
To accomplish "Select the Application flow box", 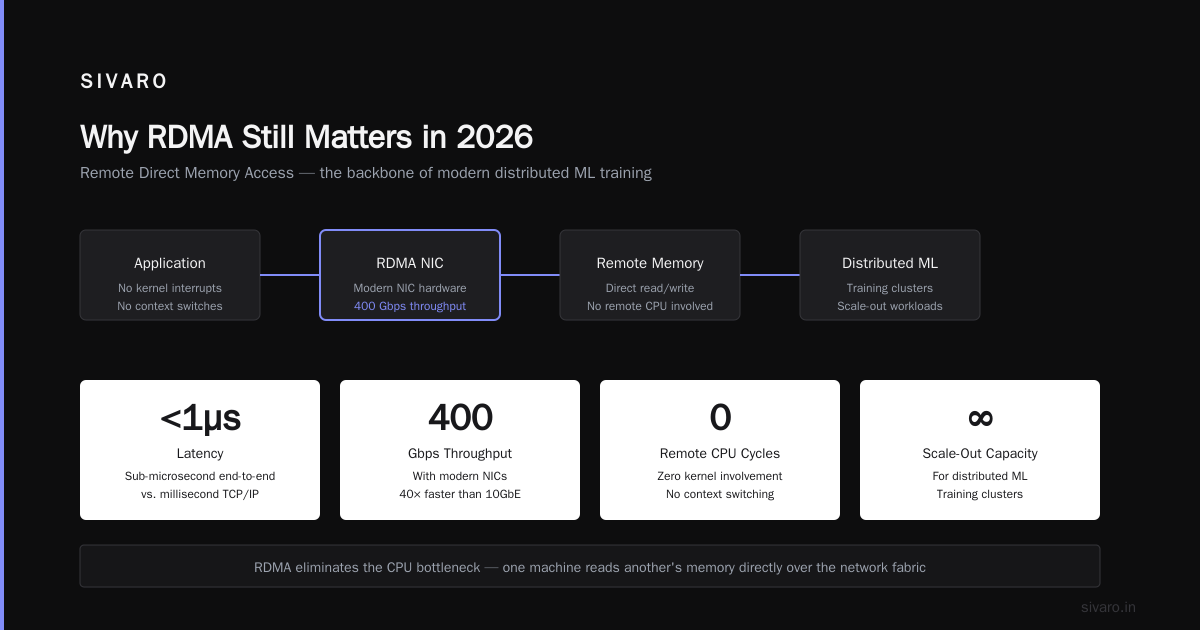I will tap(170, 275).
